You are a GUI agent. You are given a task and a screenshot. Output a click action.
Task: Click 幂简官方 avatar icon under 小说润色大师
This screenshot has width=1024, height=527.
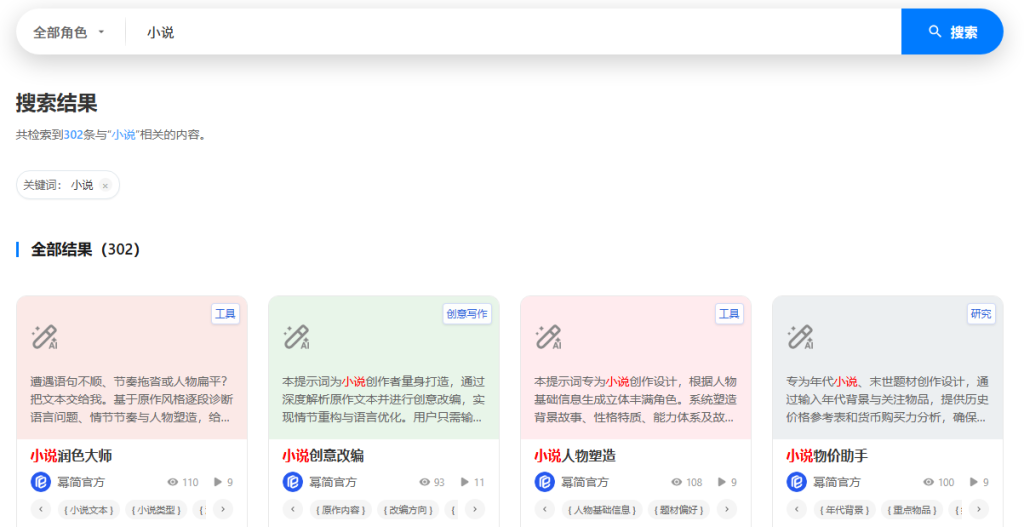click(41, 482)
